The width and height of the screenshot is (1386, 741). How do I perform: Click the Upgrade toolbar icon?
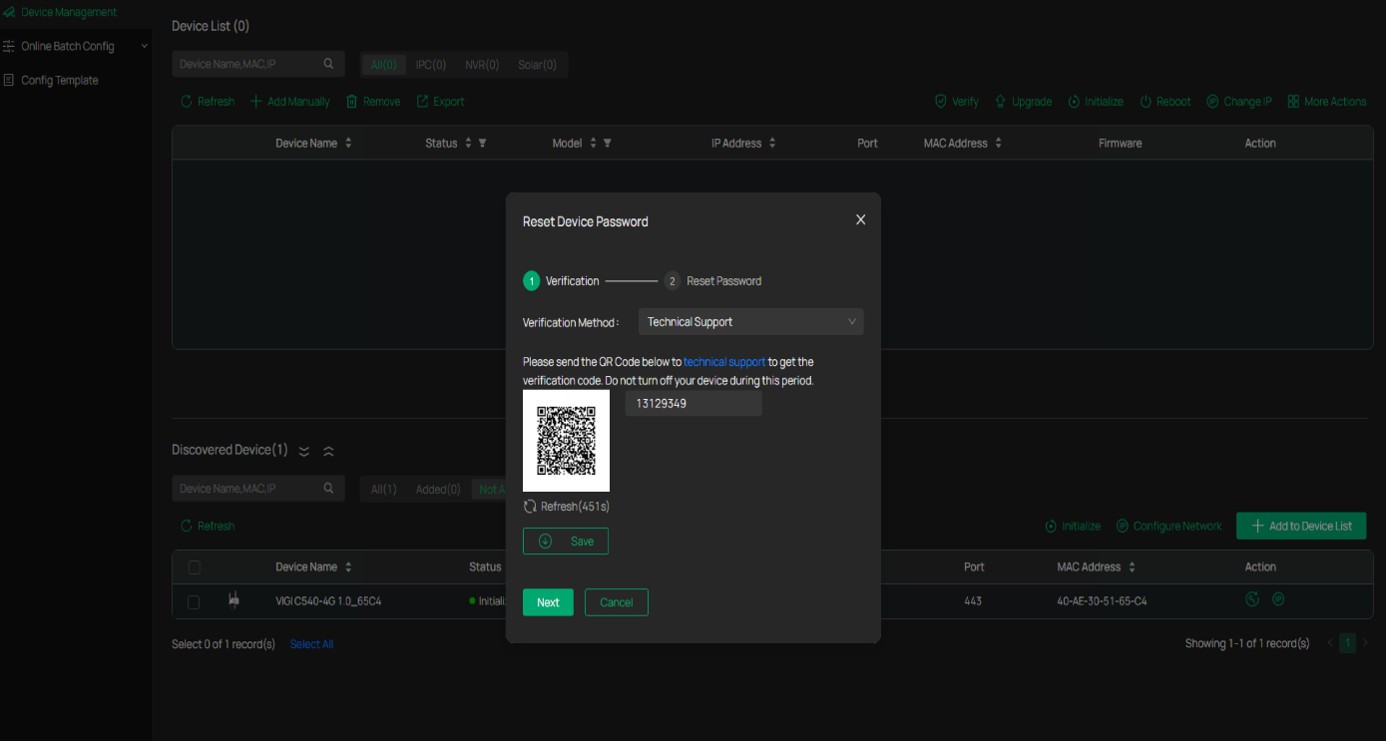(x=1000, y=102)
